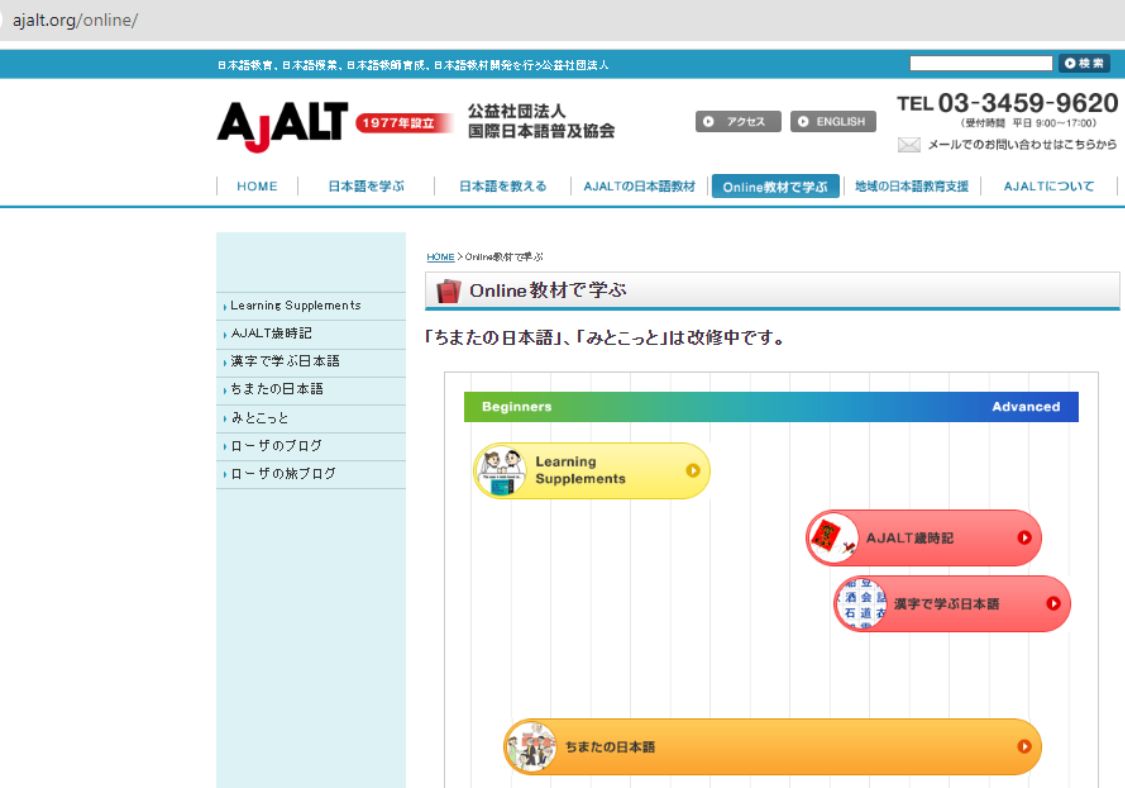
Task: Click the 1977年設立 red badge
Action: pyautogui.click(x=403, y=123)
